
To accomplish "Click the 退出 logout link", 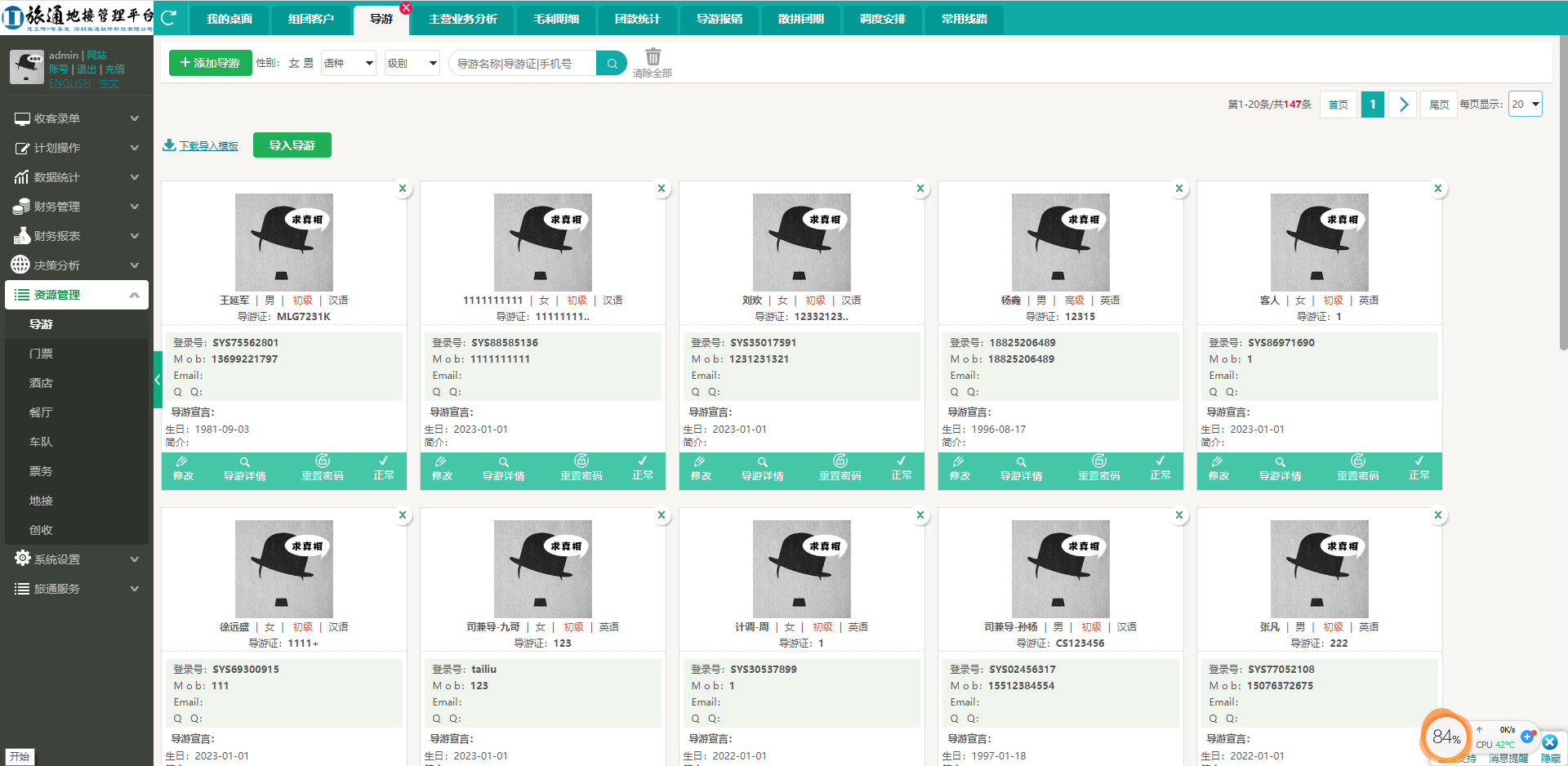I will coord(87,69).
